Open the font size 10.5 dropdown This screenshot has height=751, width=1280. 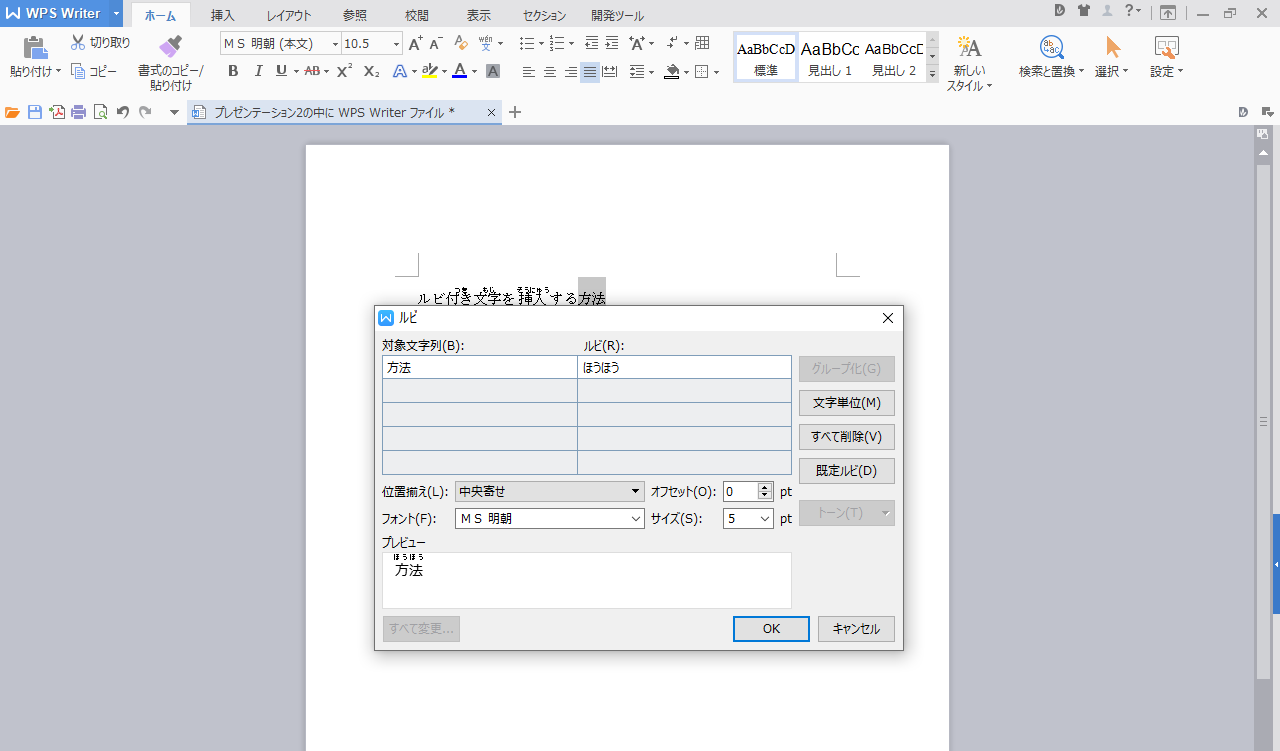pyautogui.click(x=396, y=44)
